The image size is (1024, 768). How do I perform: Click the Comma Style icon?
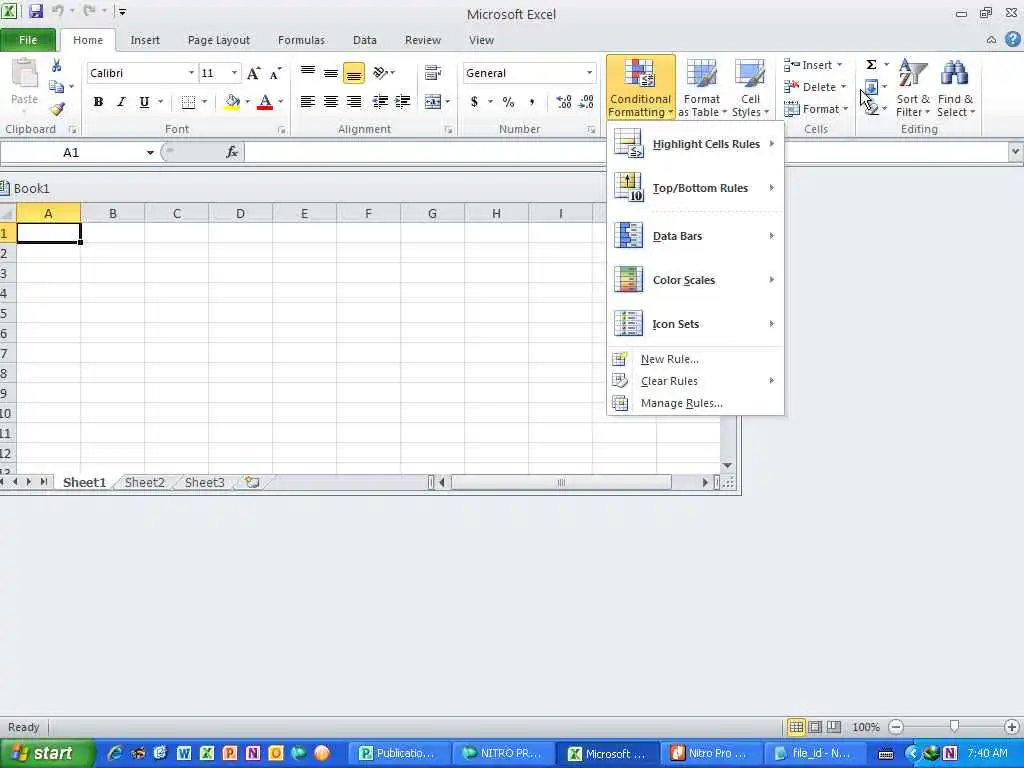pyautogui.click(x=532, y=102)
